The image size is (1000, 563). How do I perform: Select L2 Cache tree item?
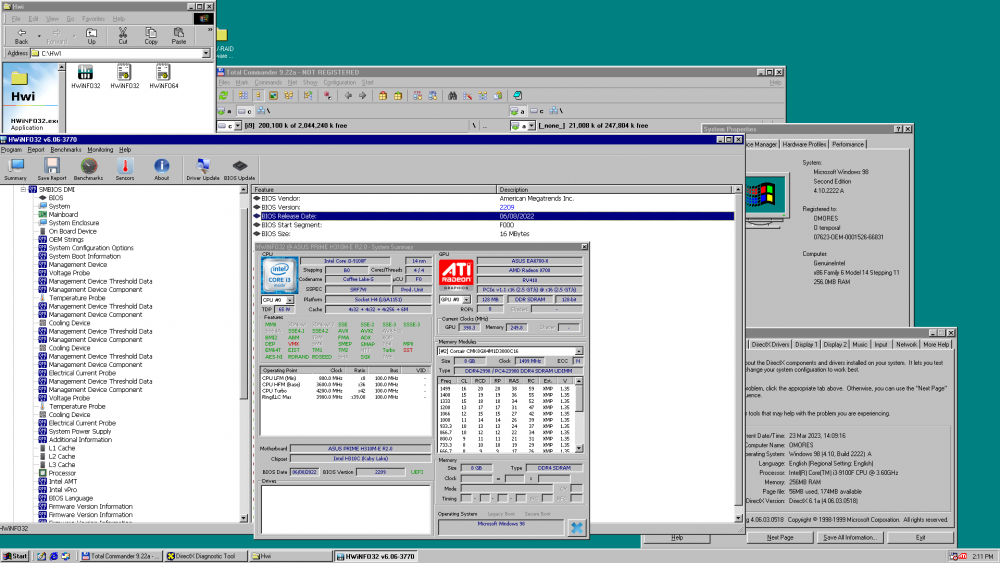coord(62,457)
